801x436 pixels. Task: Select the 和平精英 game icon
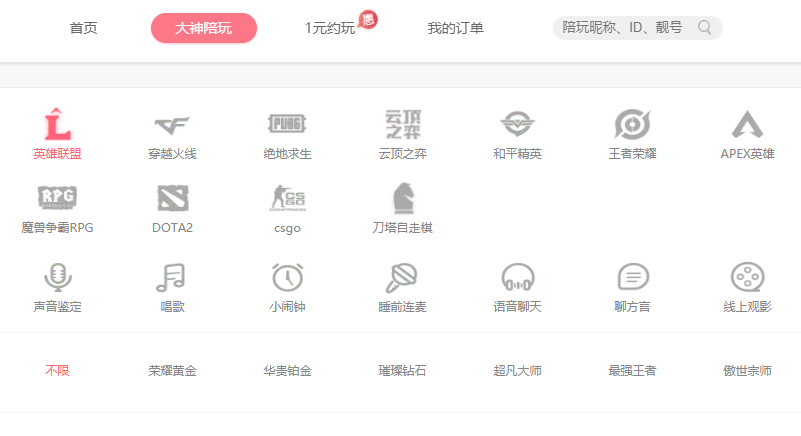click(x=517, y=125)
